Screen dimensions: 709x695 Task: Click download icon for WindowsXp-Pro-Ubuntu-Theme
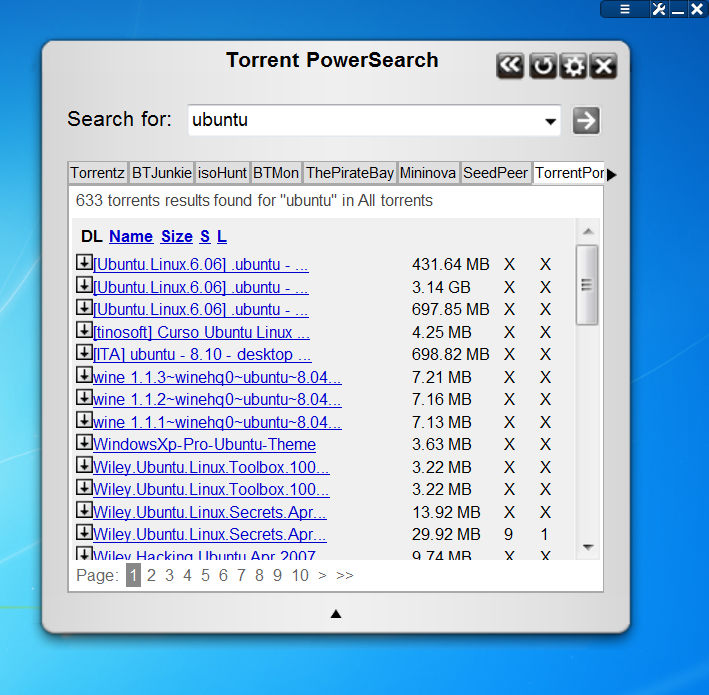tap(84, 442)
